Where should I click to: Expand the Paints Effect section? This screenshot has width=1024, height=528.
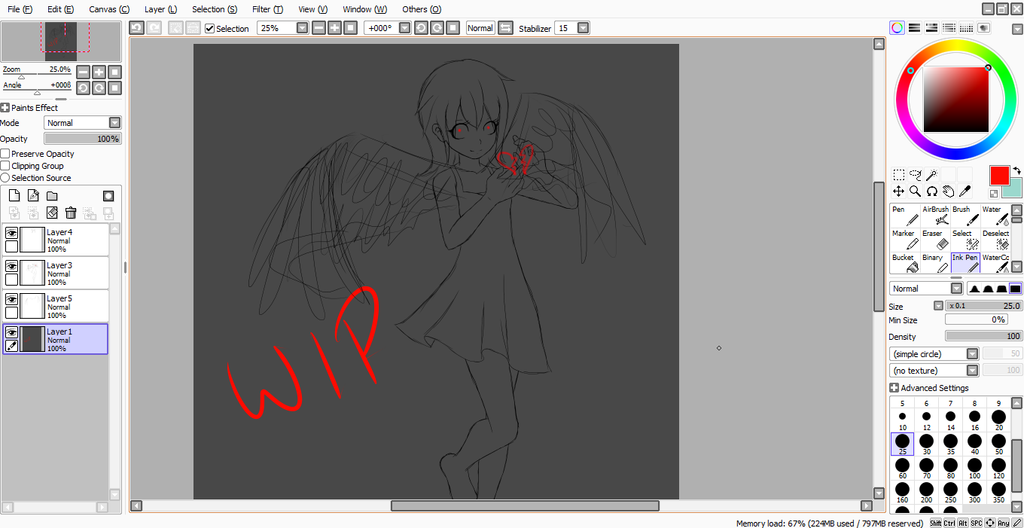tap(5, 108)
